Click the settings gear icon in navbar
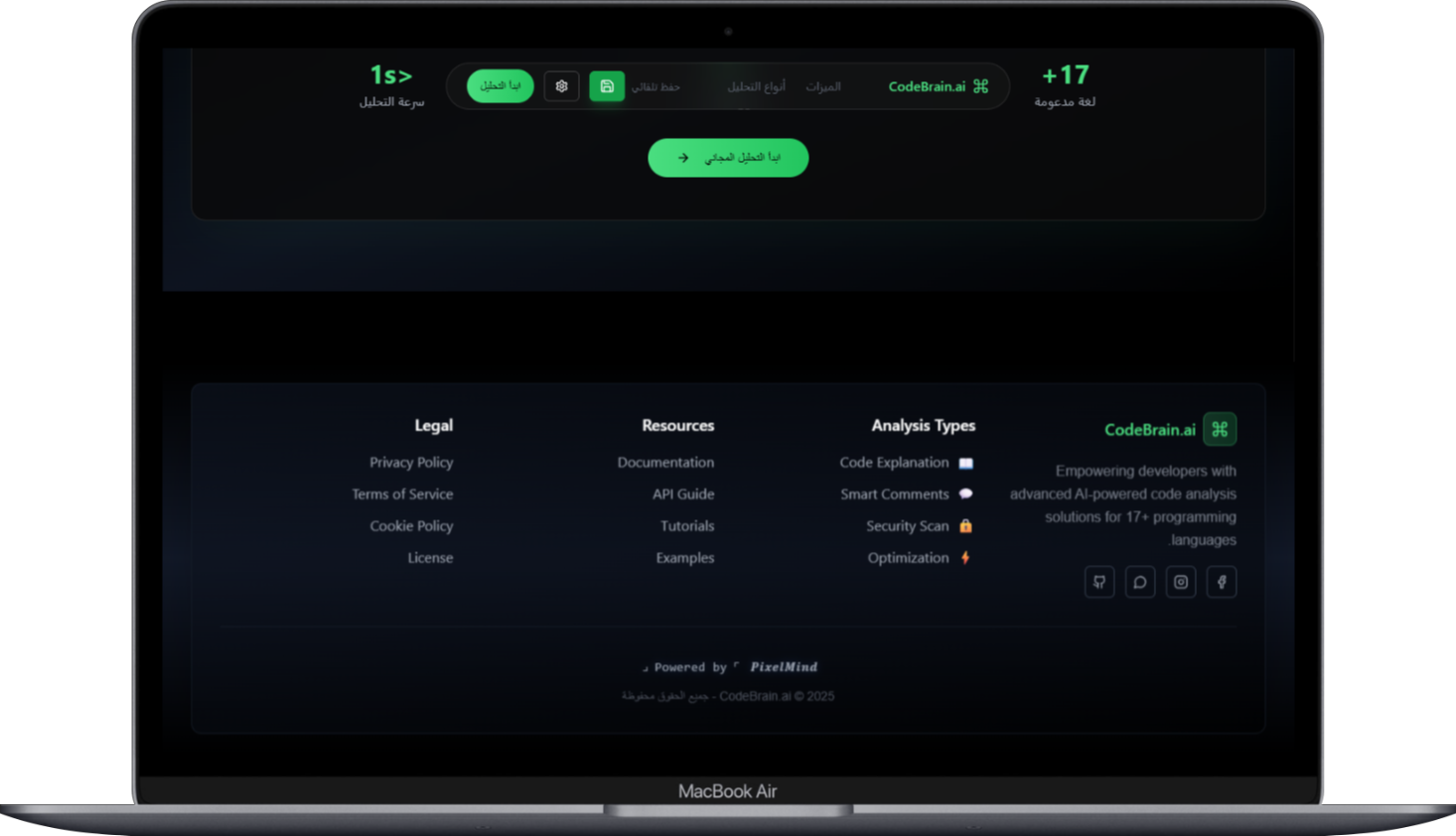The height and width of the screenshot is (836, 1456). click(561, 86)
